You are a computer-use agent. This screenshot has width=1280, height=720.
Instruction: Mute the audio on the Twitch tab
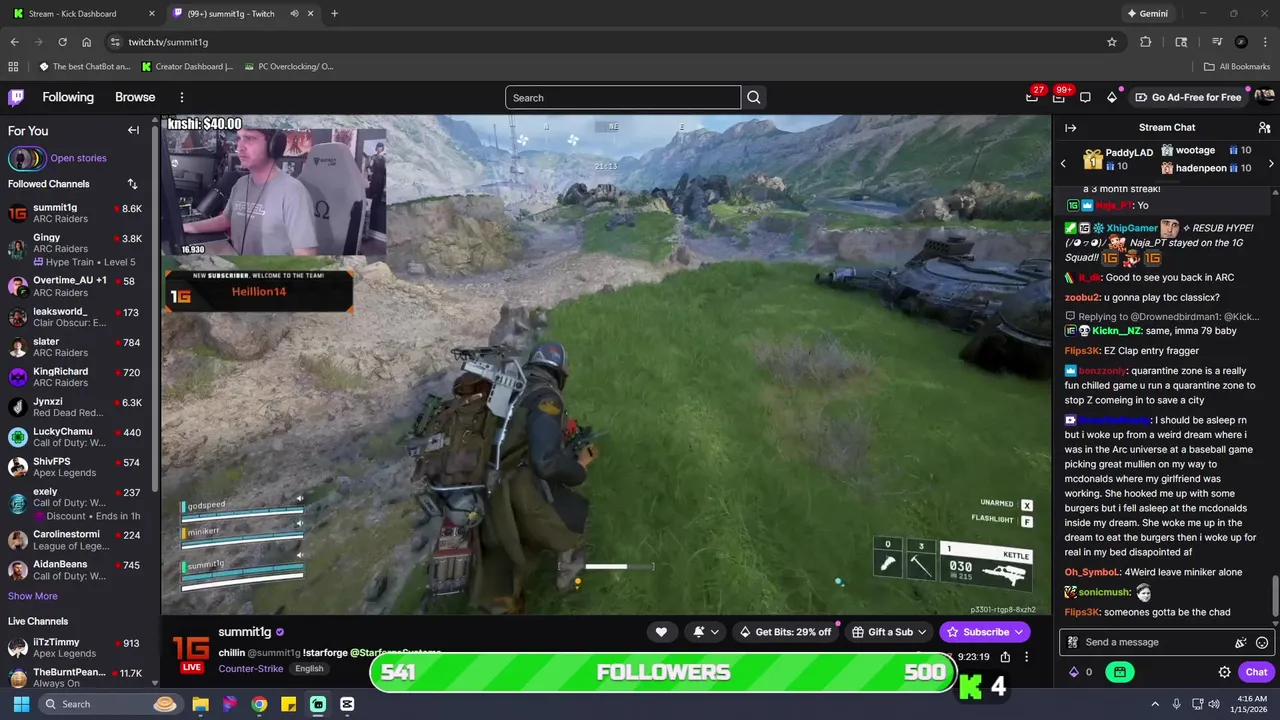point(294,14)
